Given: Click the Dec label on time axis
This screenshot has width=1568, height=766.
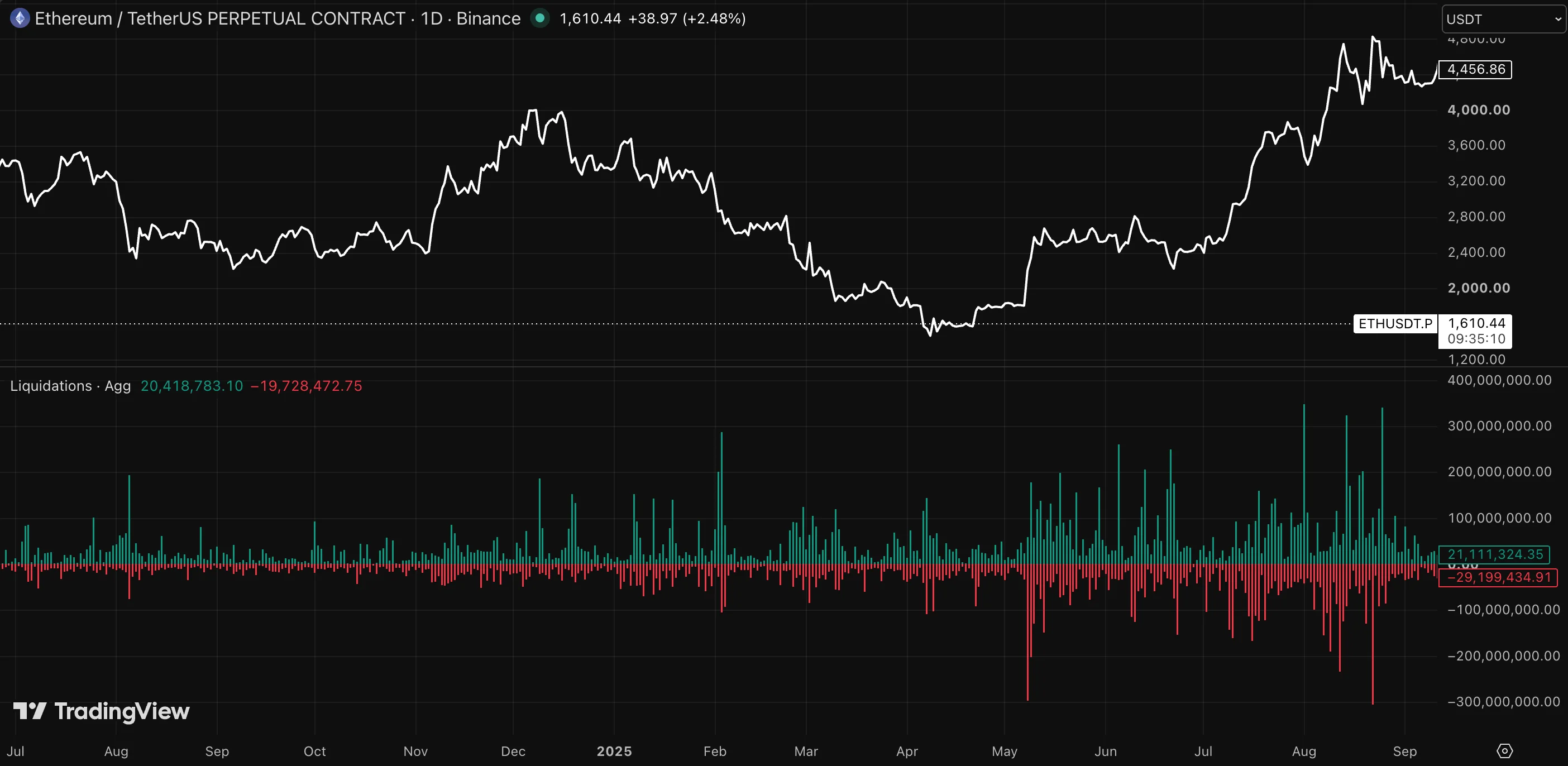Looking at the screenshot, I should [x=513, y=751].
